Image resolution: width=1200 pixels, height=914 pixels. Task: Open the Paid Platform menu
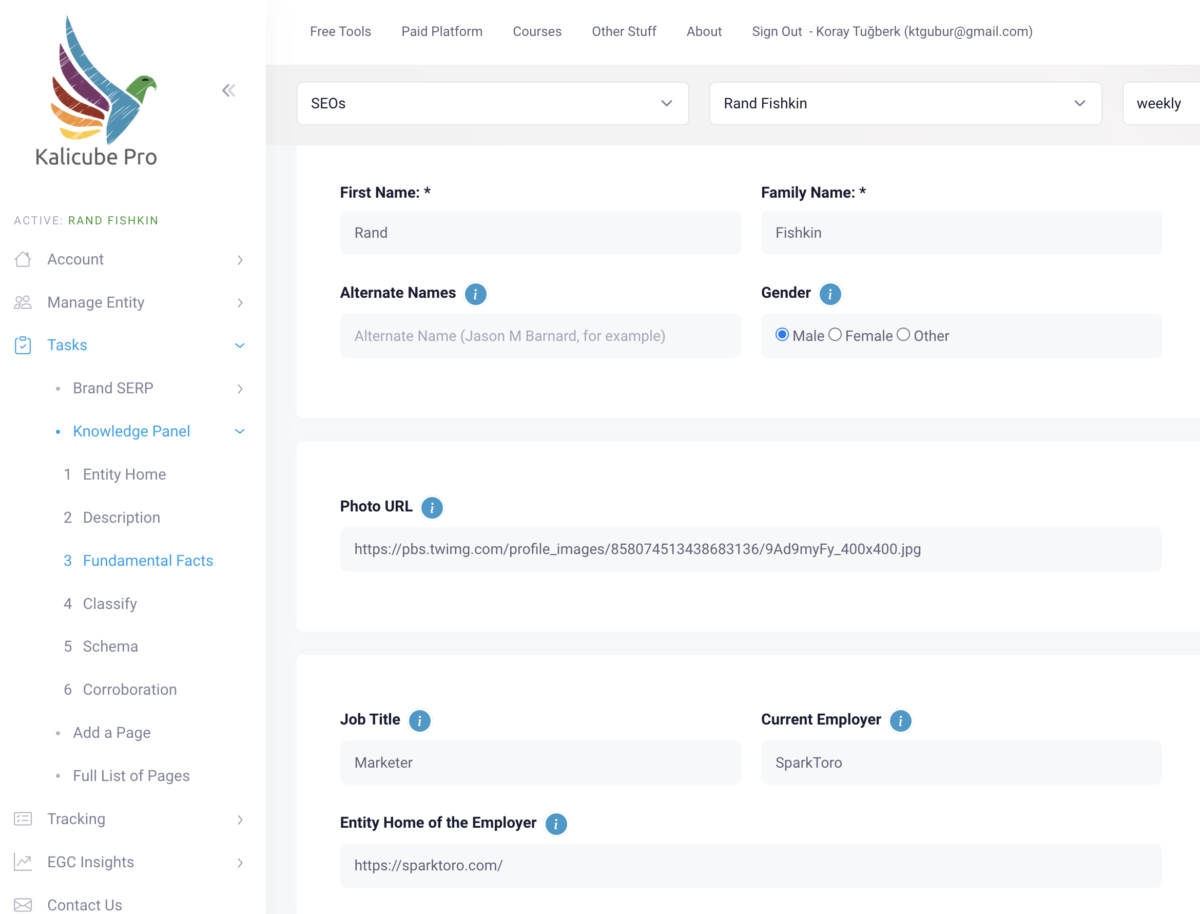[442, 31]
